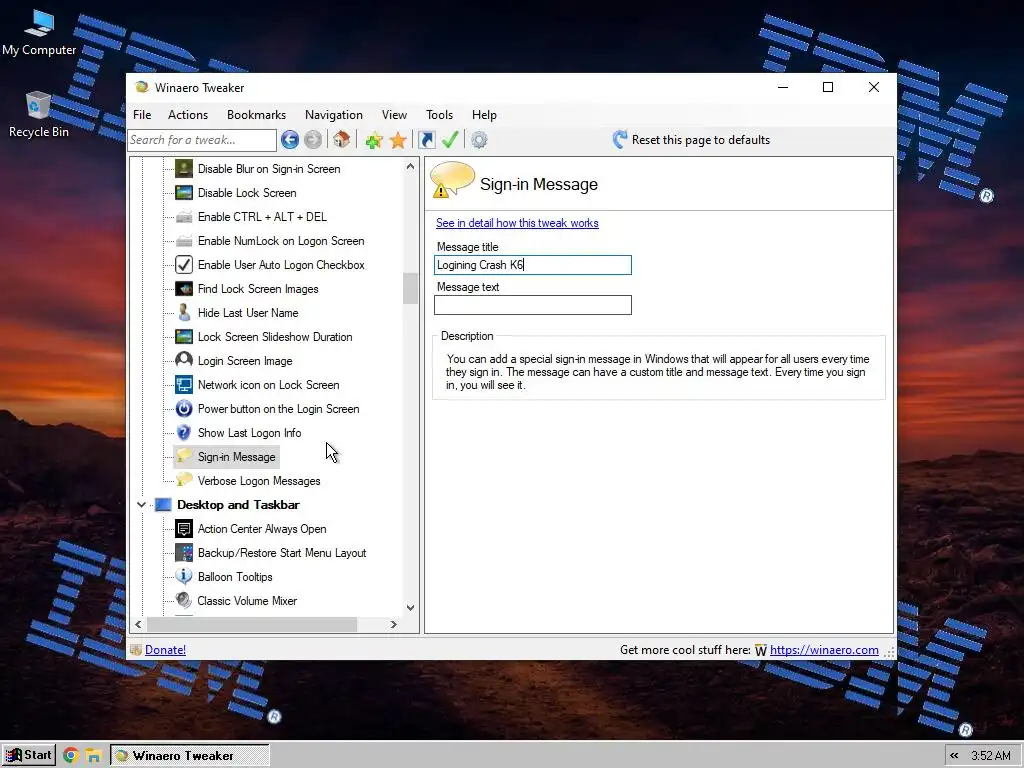Click the Hide Last User Name icon

tap(184, 313)
